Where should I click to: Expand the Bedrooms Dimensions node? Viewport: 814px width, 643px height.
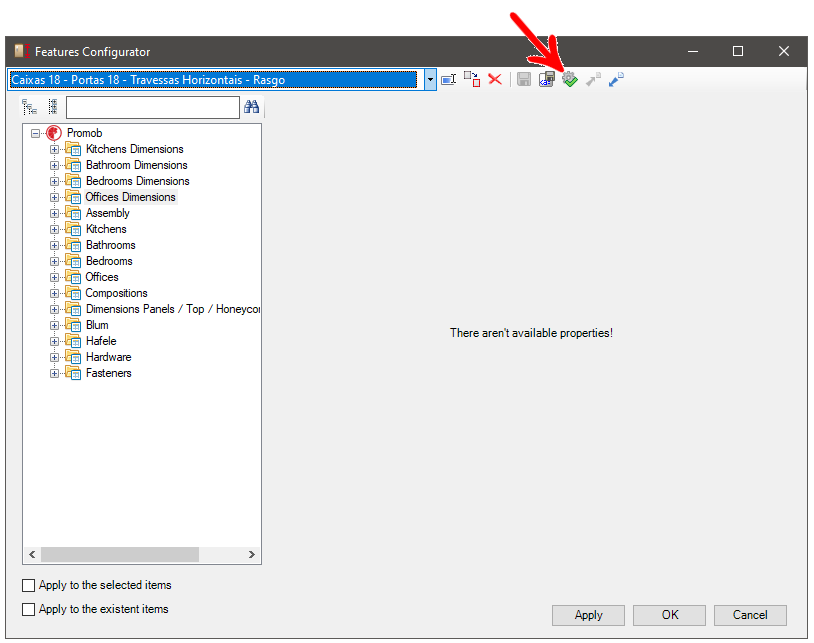[x=54, y=182]
